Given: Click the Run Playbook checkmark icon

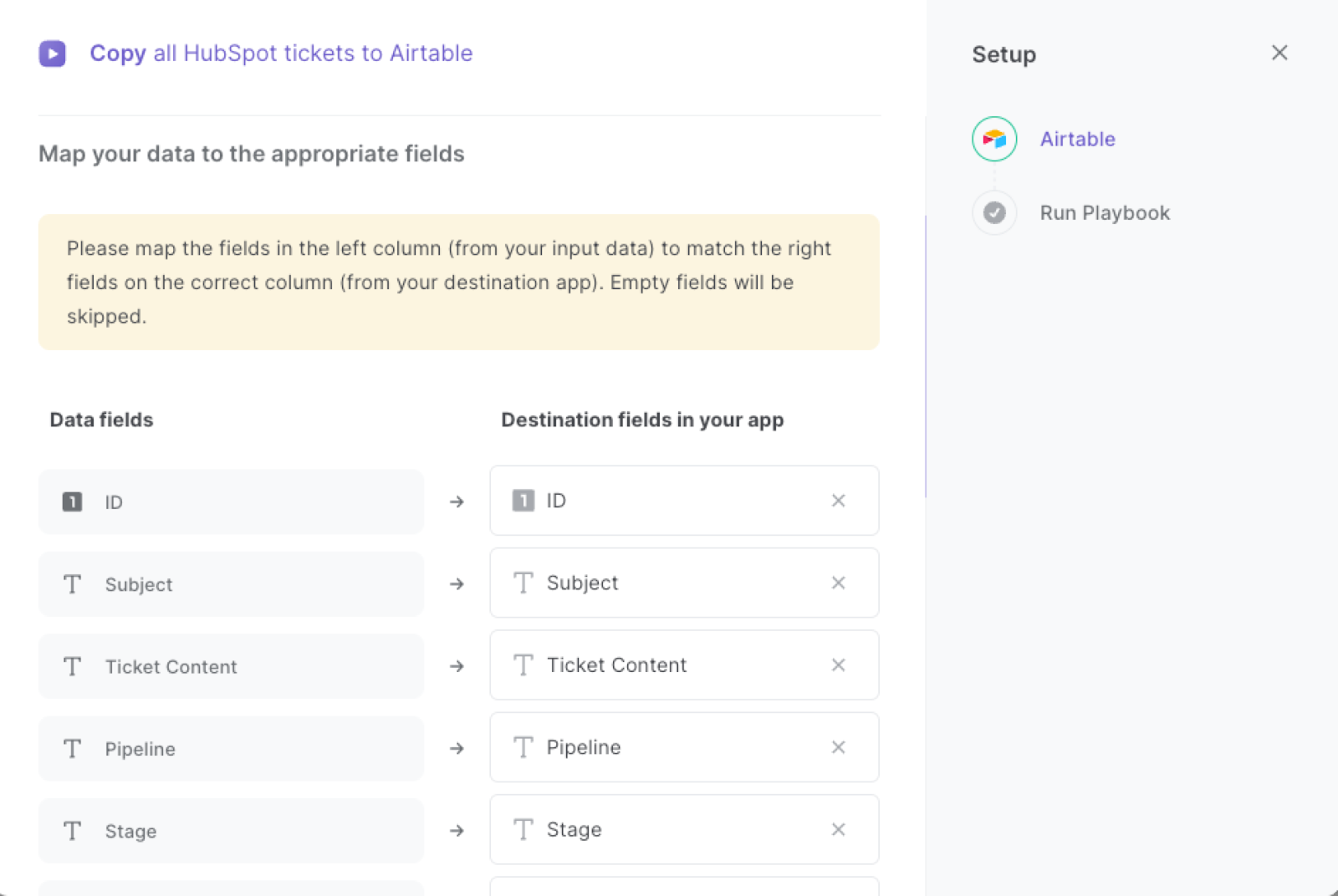Looking at the screenshot, I should 993,212.
